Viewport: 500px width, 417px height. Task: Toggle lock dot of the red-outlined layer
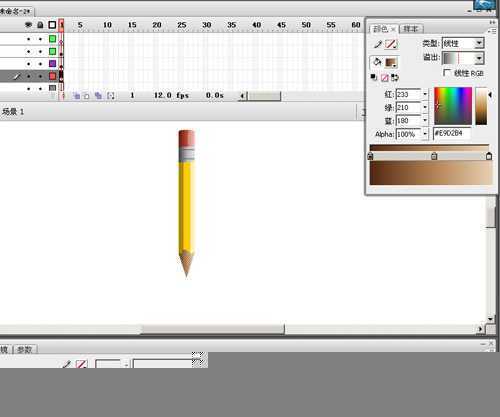[40, 76]
